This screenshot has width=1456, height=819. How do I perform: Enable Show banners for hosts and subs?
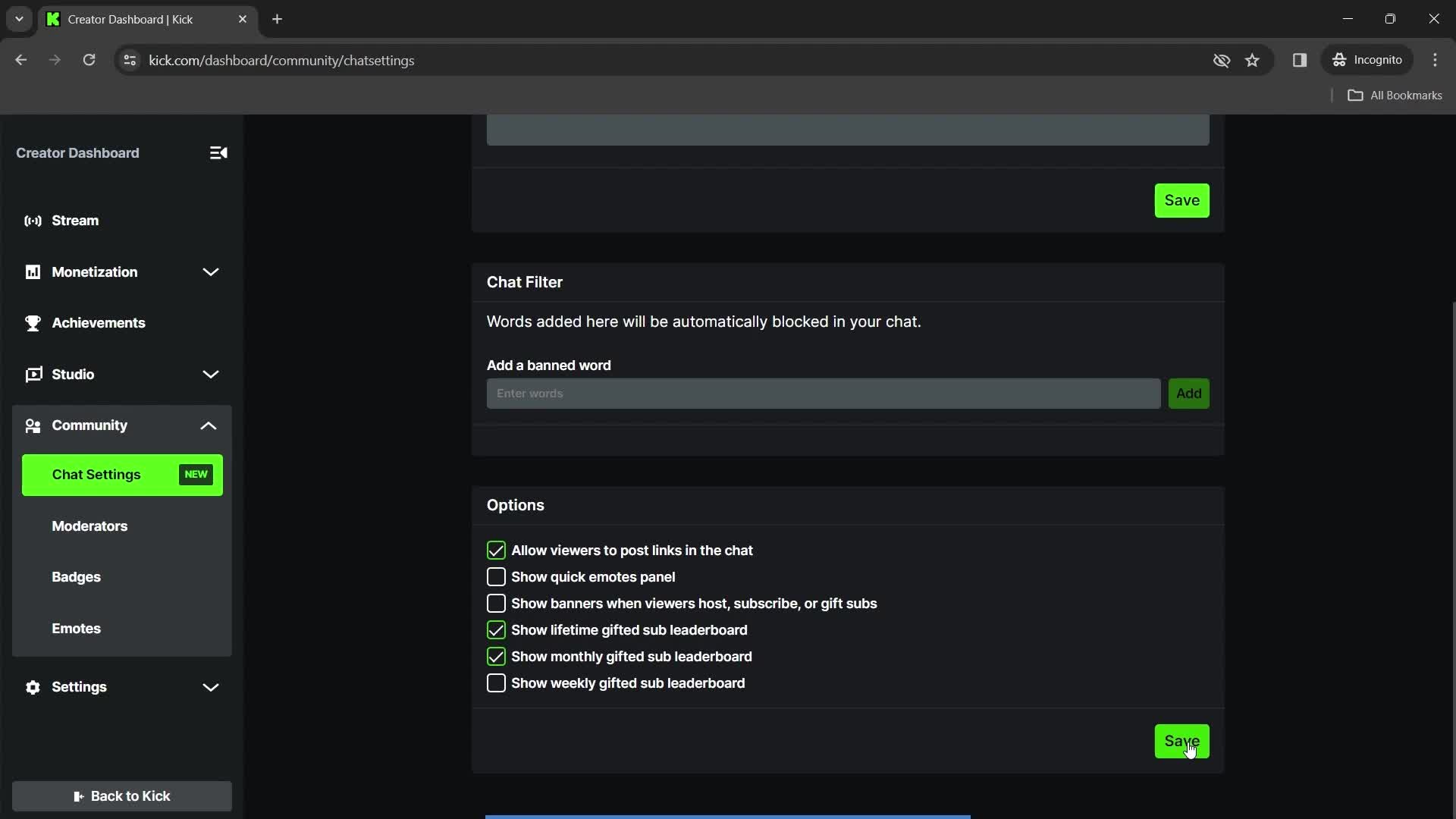point(496,603)
